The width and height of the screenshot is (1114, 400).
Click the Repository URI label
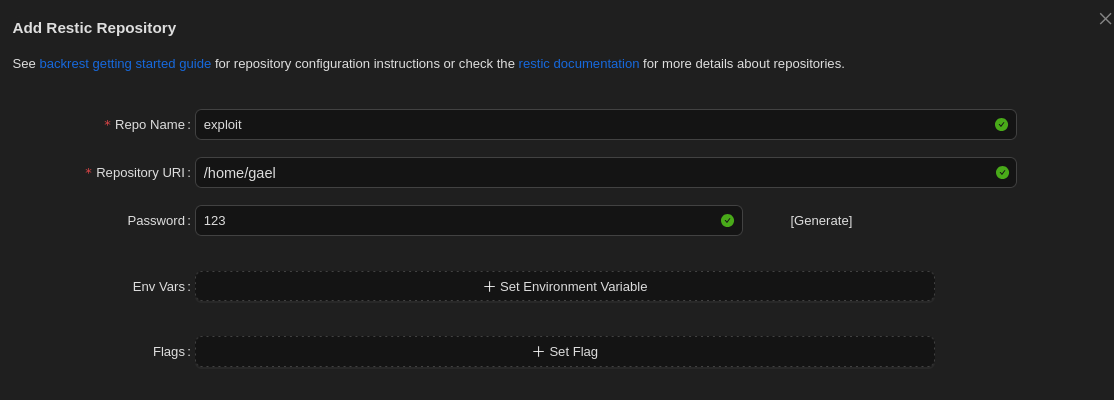(x=140, y=173)
